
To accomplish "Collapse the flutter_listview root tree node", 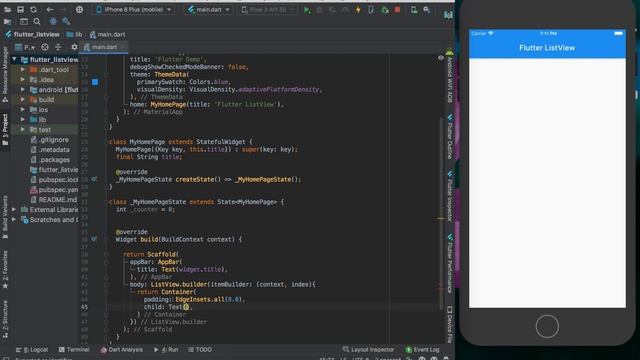I will tap(14, 60).
